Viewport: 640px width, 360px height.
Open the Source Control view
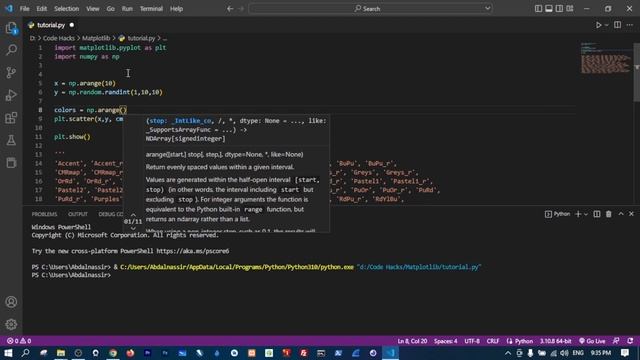tap(11, 73)
